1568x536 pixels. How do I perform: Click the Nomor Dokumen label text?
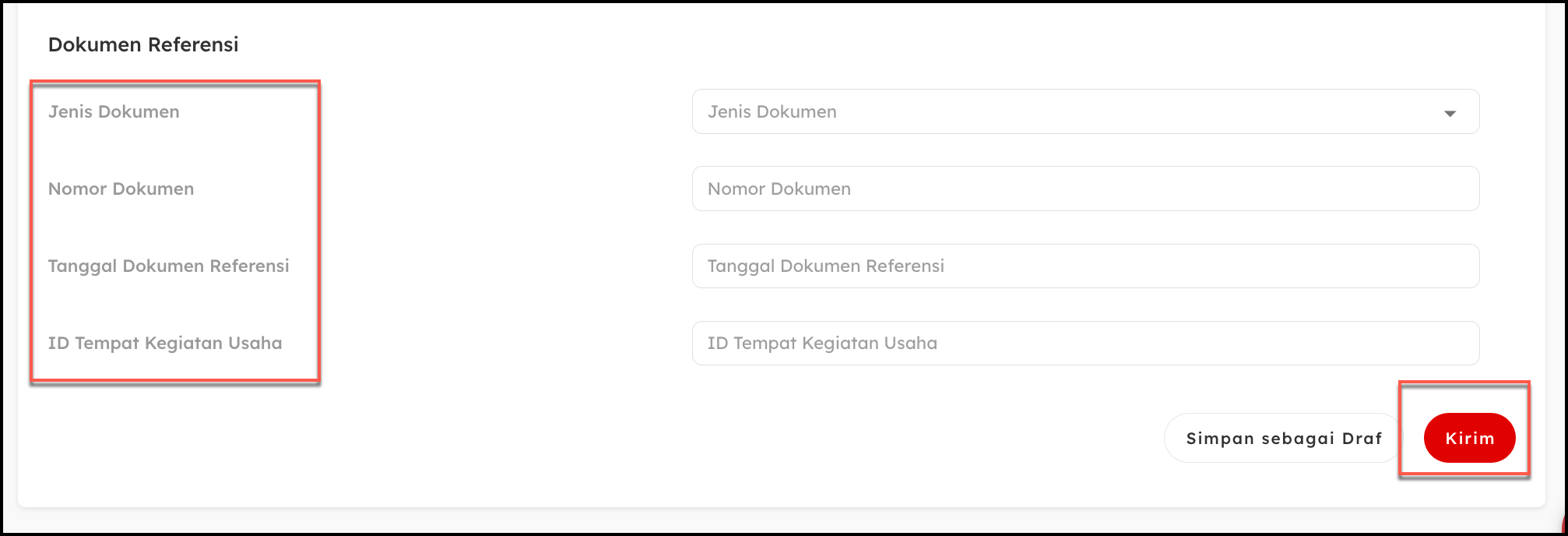click(x=121, y=189)
